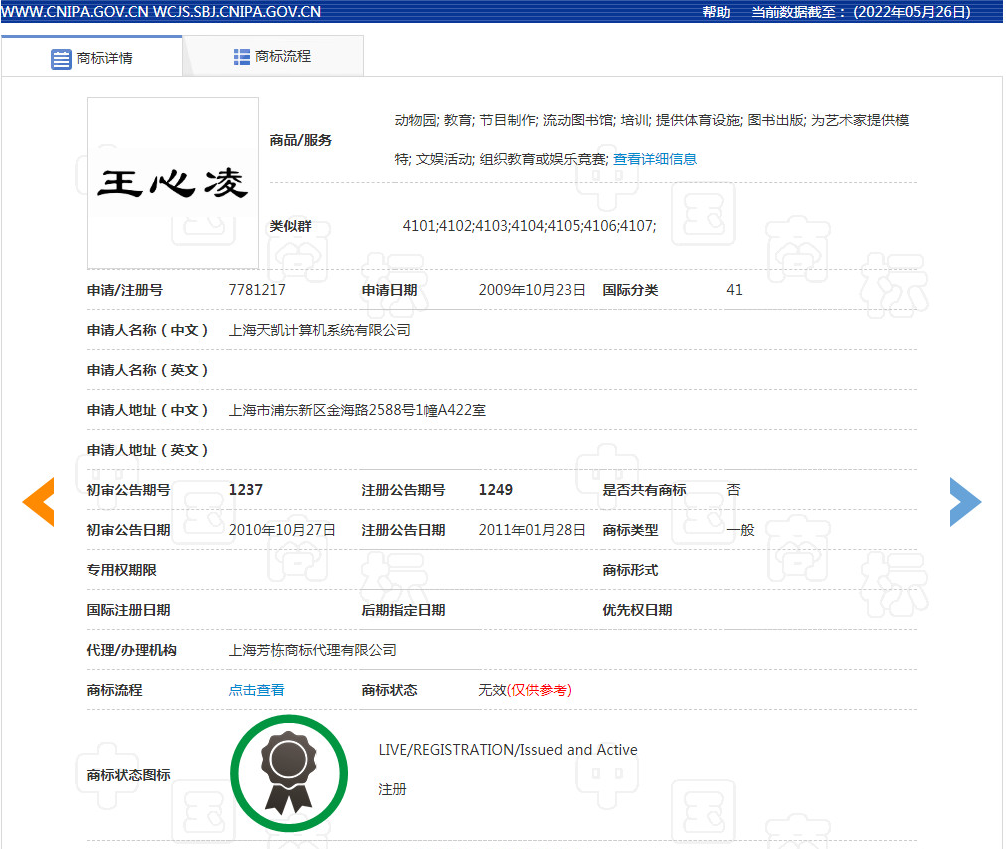The image size is (1007, 849).
Task: Switch to the 商标流程 tab
Action: click(x=273, y=57)
